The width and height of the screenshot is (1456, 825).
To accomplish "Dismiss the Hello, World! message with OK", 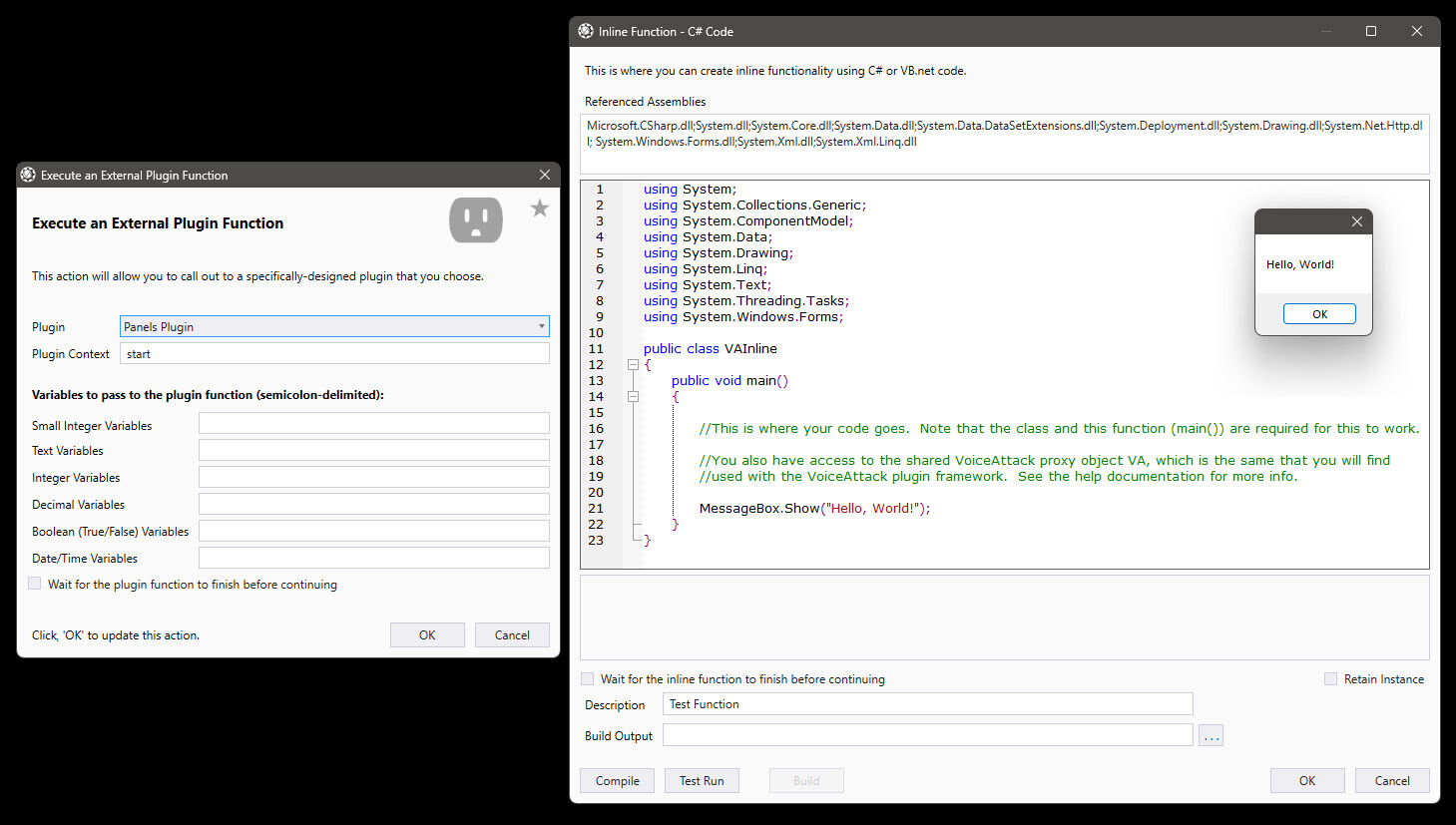I will click(1319, 313).
